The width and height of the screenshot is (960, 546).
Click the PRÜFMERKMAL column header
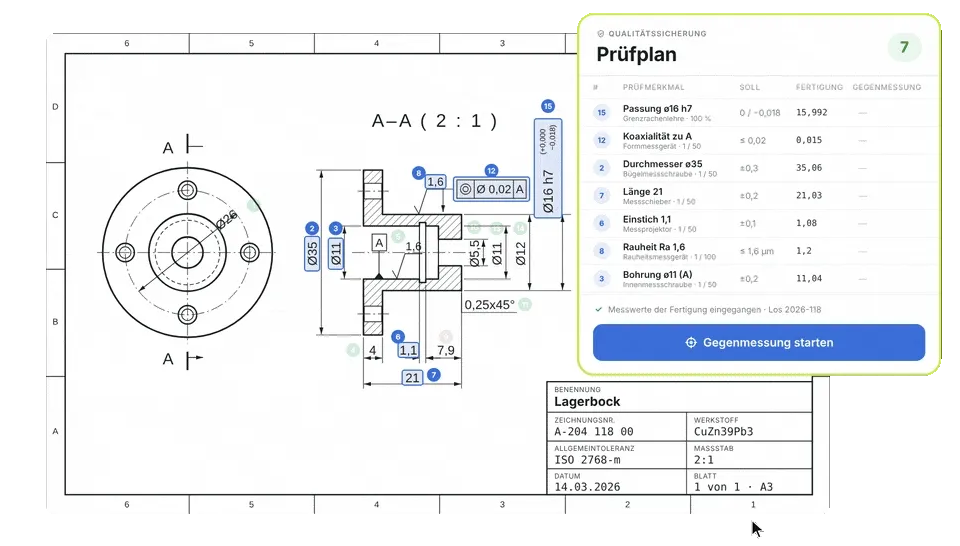(x=653, y=88)
